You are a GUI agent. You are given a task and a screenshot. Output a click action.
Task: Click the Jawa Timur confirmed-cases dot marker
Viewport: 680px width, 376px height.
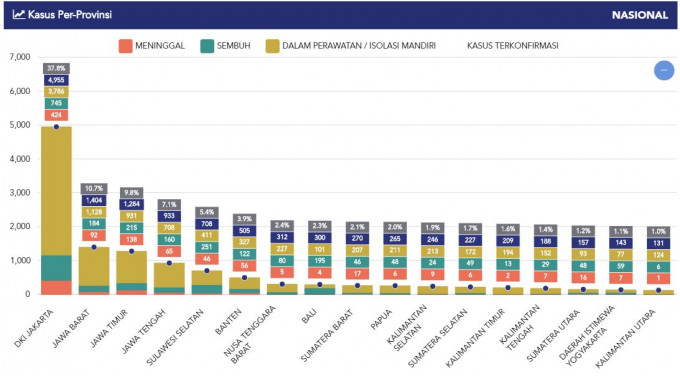point(131,252)
